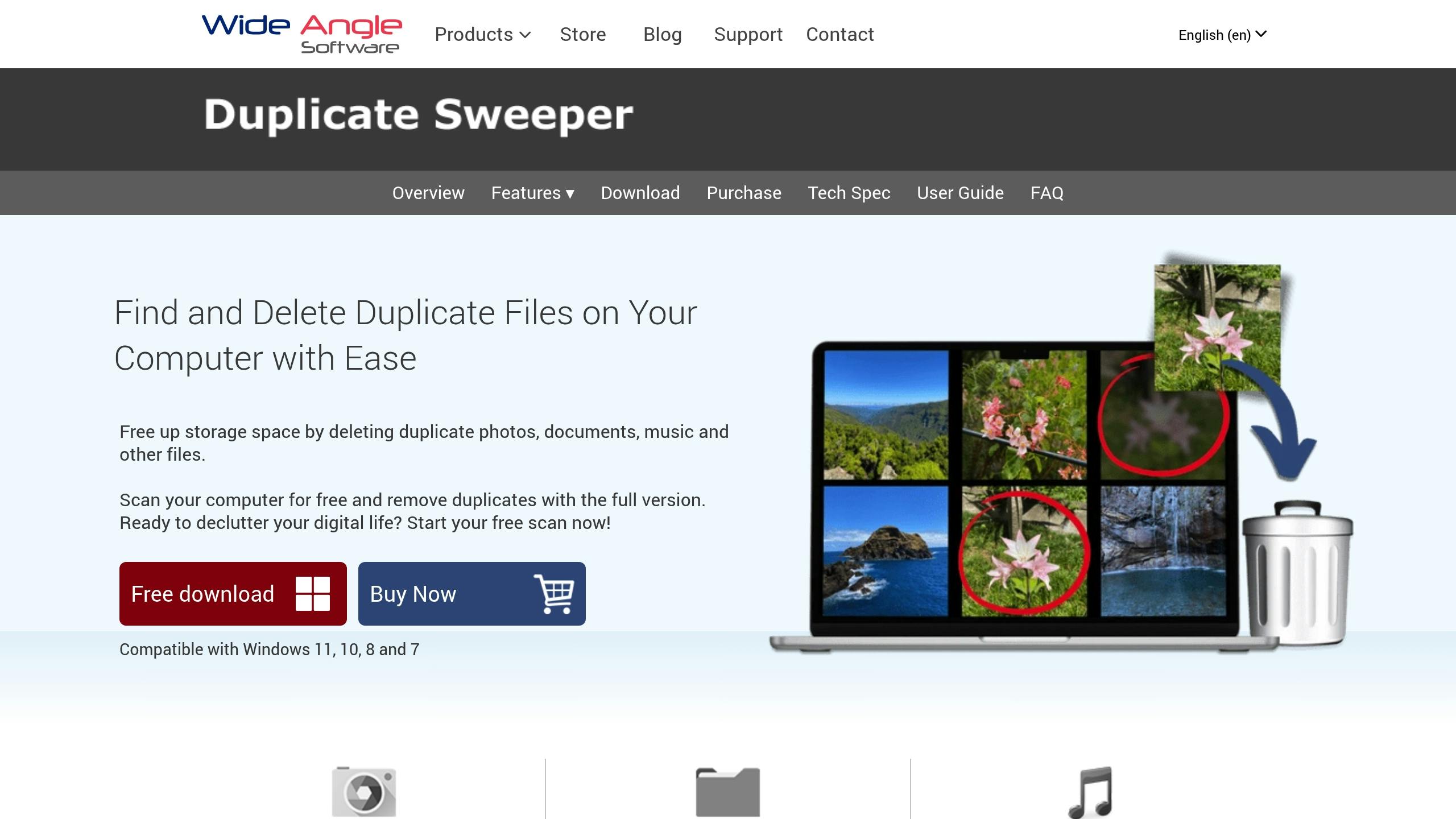The height and width of the screenshot is (819, 1456).
Task: Click the trash can illustration
Action: pos(1297,573)
